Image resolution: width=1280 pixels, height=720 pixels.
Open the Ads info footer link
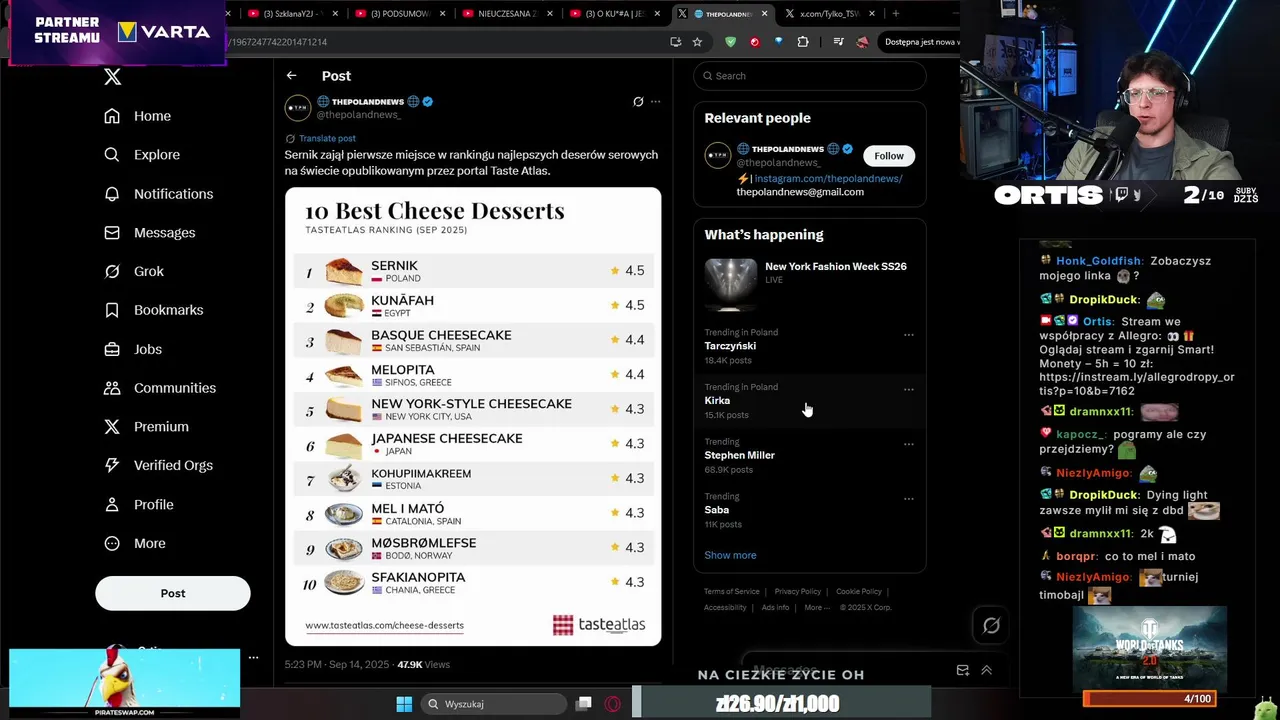tap(775, 608)
